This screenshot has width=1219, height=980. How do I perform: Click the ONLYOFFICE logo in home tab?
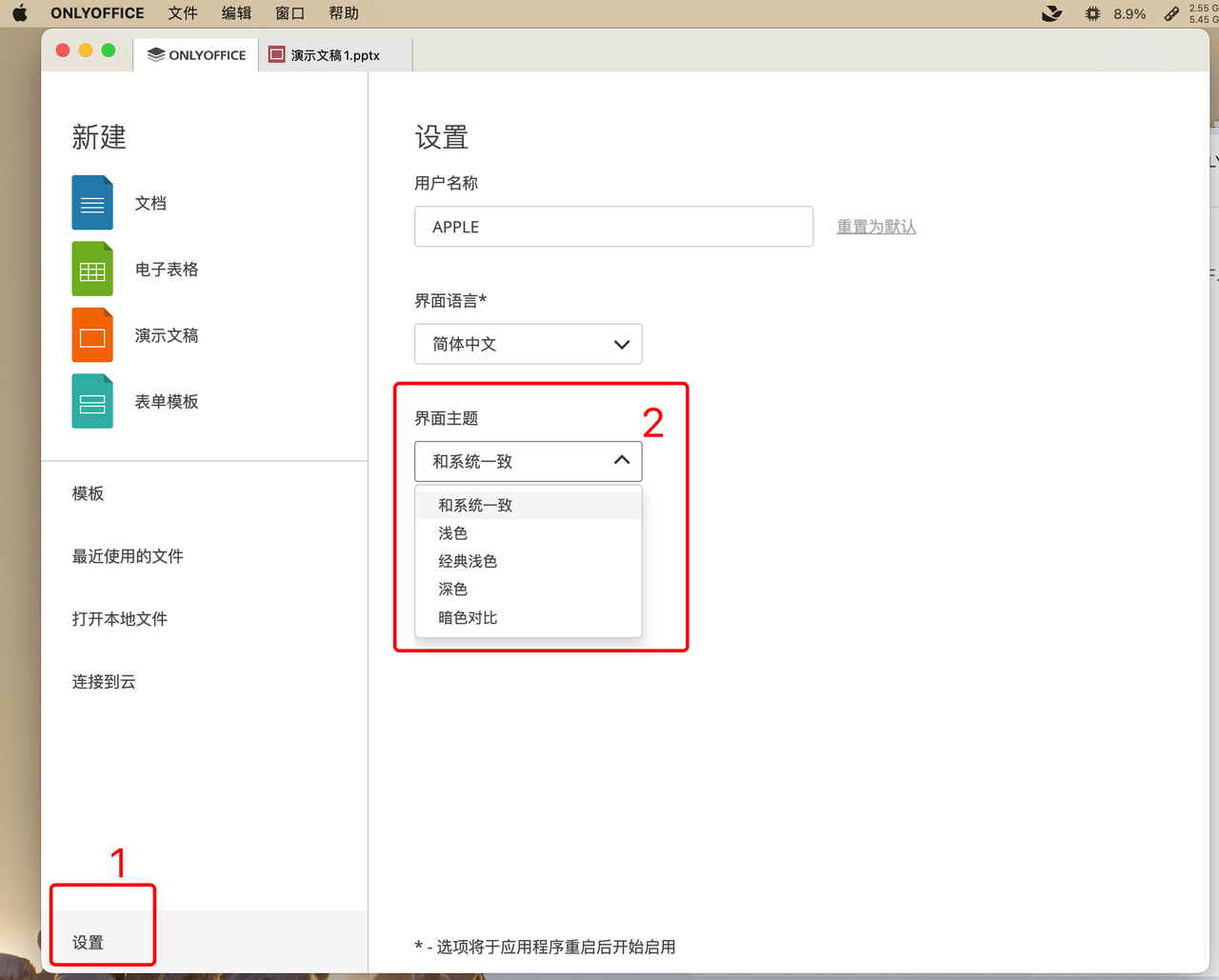(156, 55)
